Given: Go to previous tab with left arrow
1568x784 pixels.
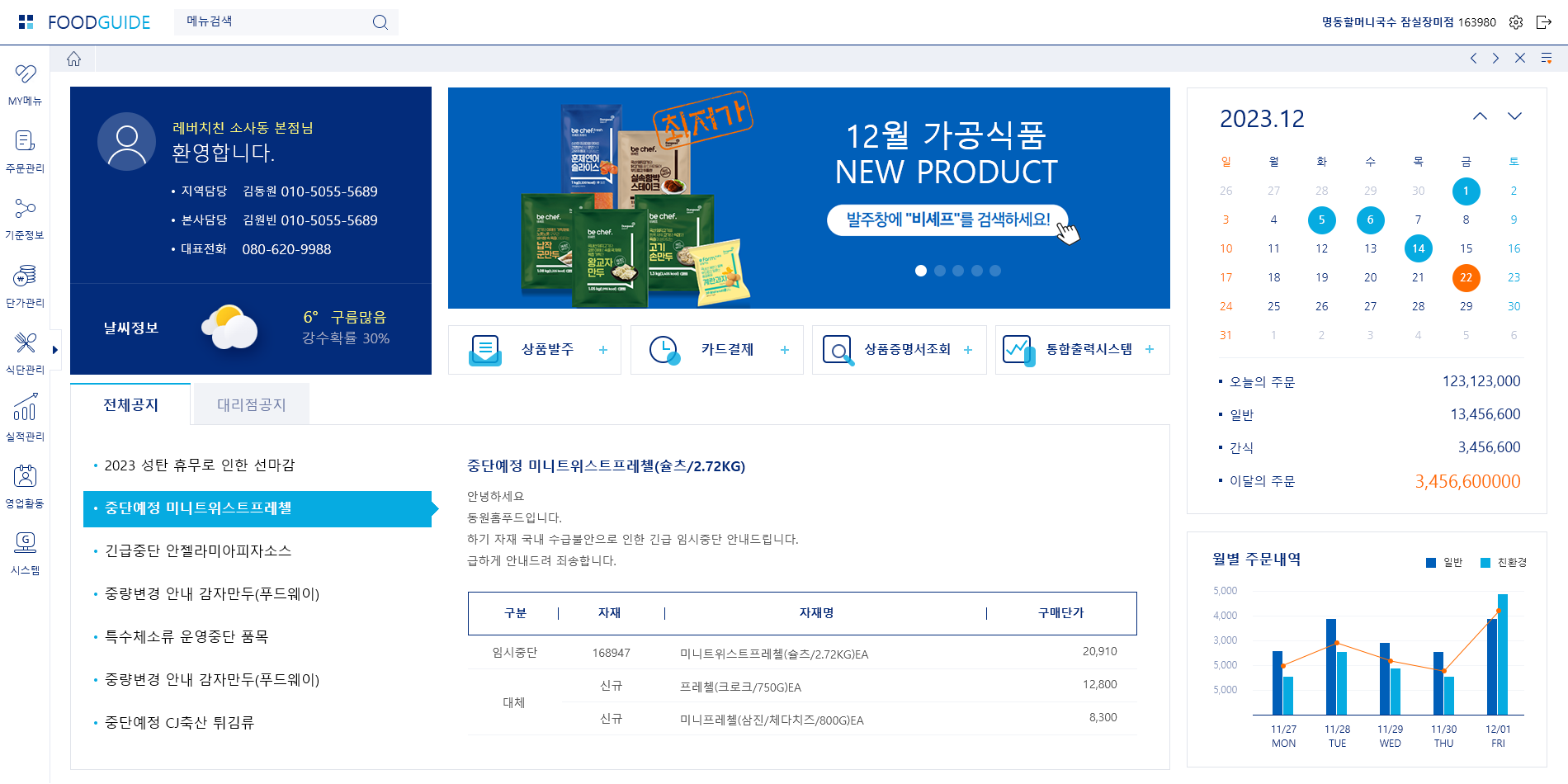Looking at the screenshot, I should click(1473, 59).
